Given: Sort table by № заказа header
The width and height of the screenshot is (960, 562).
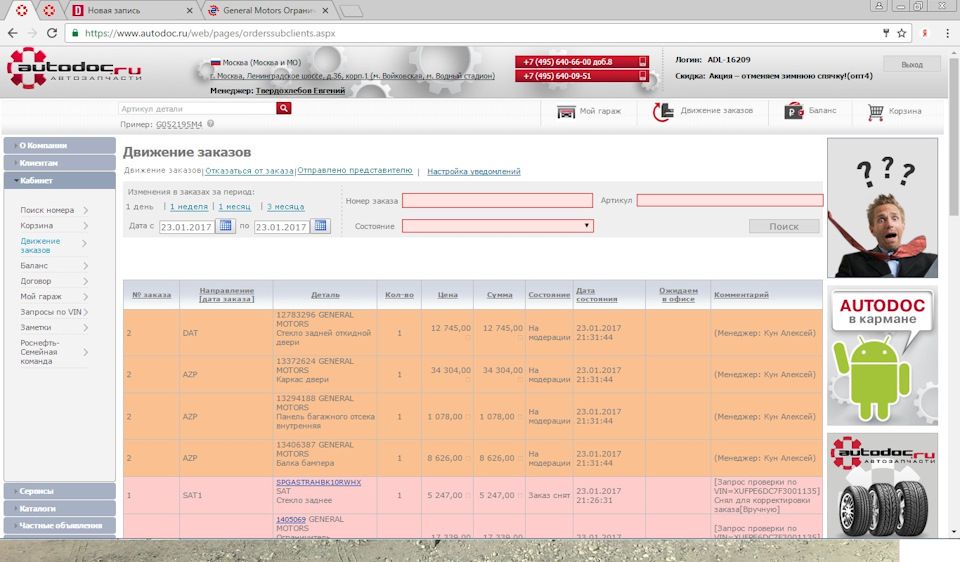Looking at the screenshot, I should [151, 295].
